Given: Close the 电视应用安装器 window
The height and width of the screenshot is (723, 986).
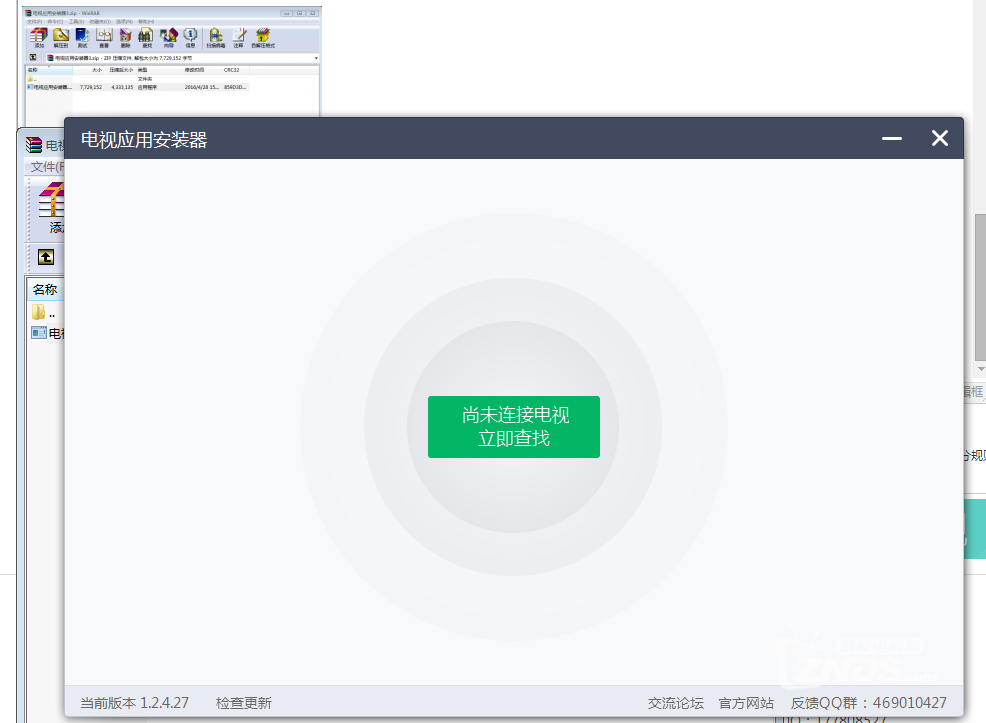Looking at the screenshot, I should pos(939,138).
